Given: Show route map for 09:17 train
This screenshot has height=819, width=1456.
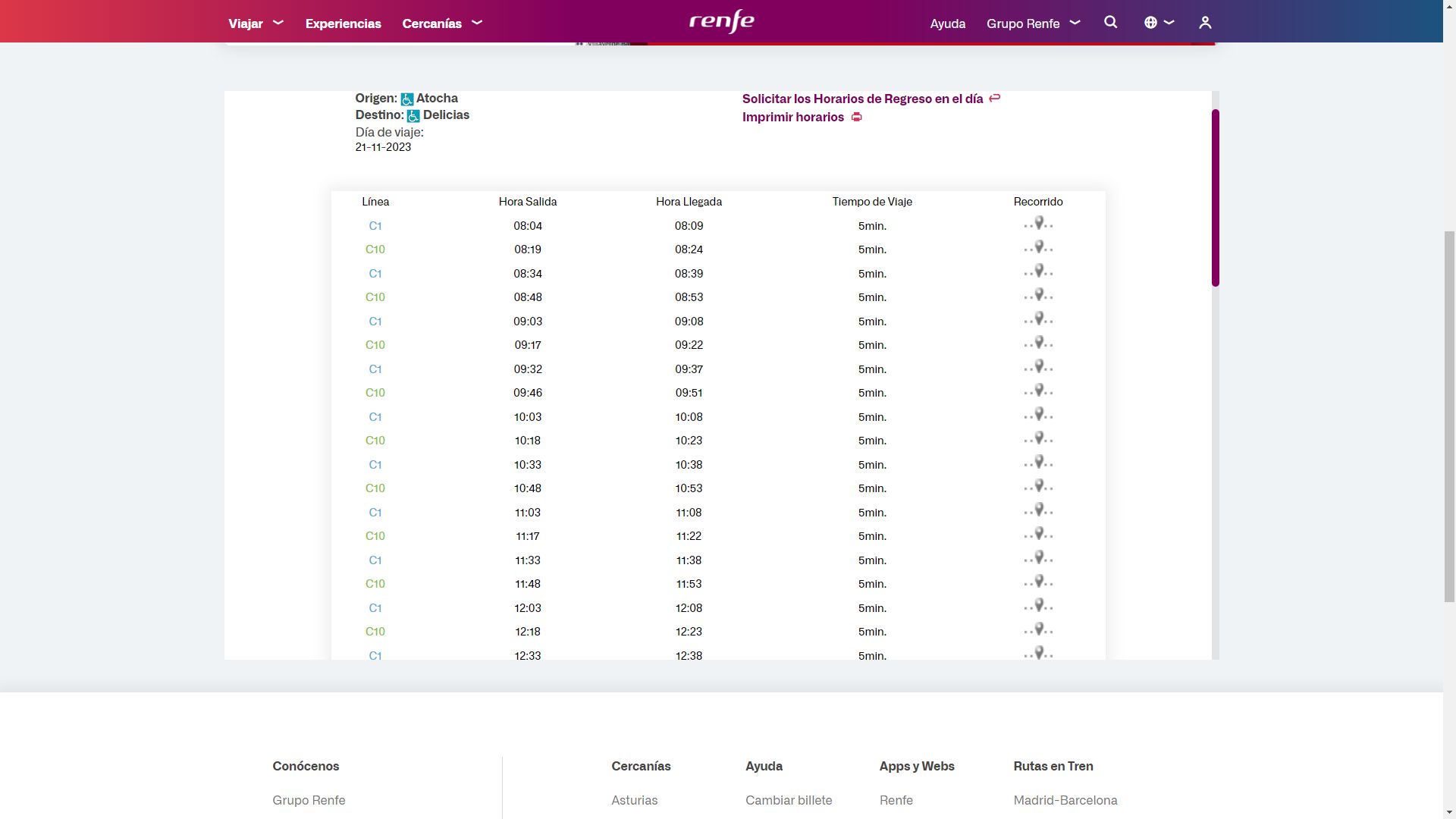Looking at the screenshot, I should (1038, 344).
